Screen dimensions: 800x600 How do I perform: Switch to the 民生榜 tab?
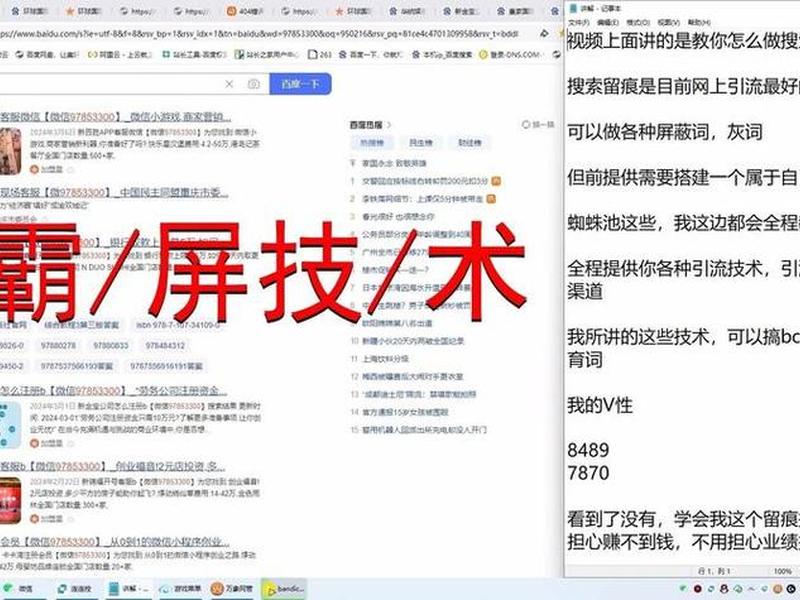click(x=421, y=143)
